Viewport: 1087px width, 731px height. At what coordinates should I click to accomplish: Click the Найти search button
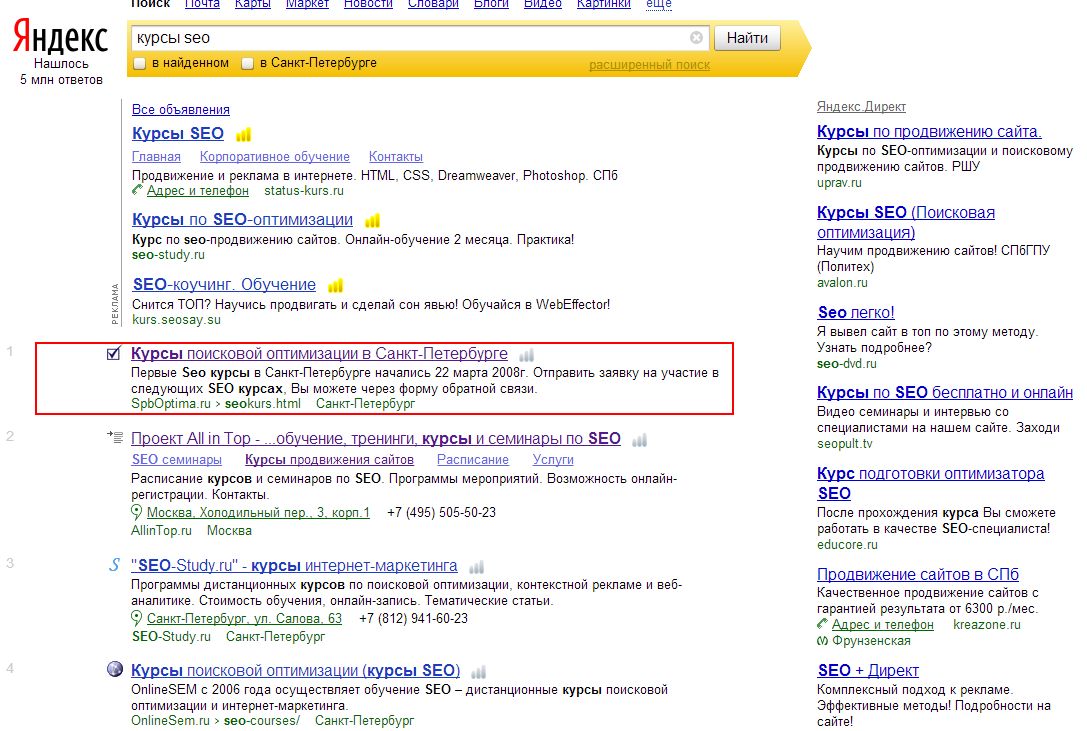coord(747,38)
